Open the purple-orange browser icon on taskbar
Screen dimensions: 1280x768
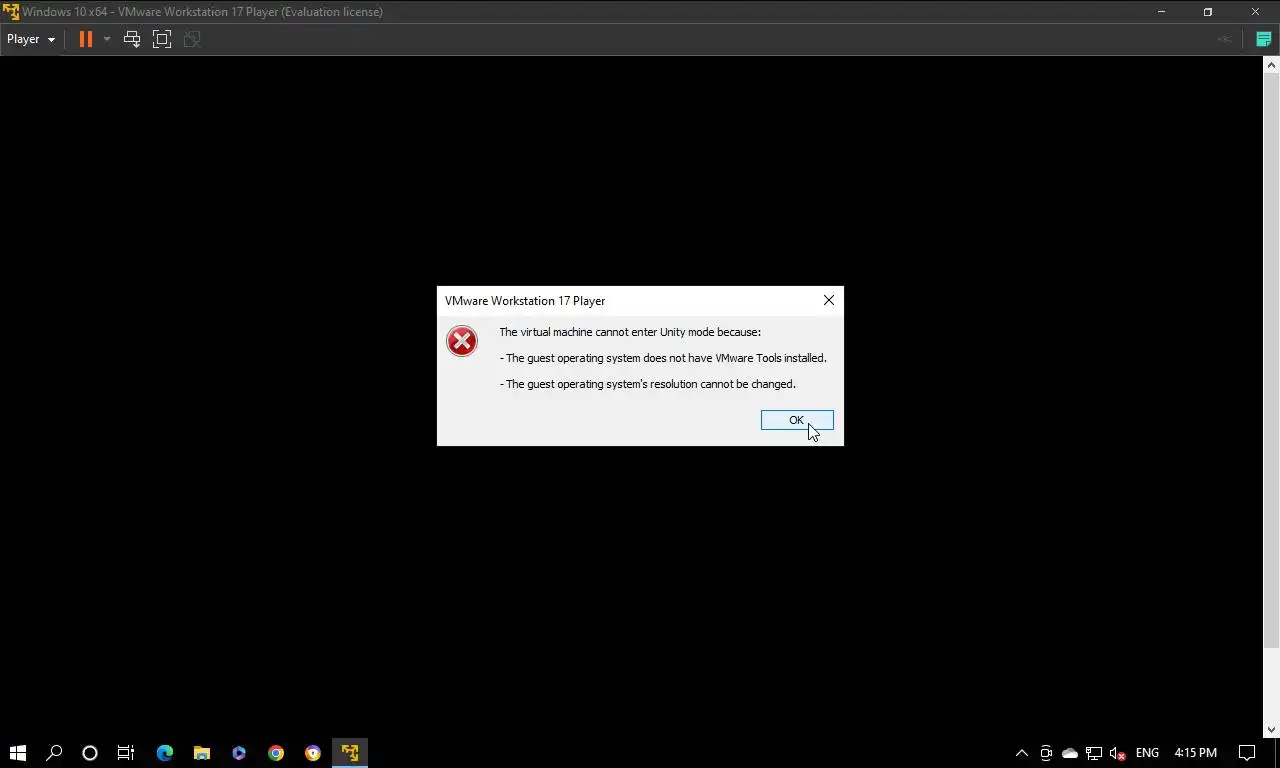313,753
